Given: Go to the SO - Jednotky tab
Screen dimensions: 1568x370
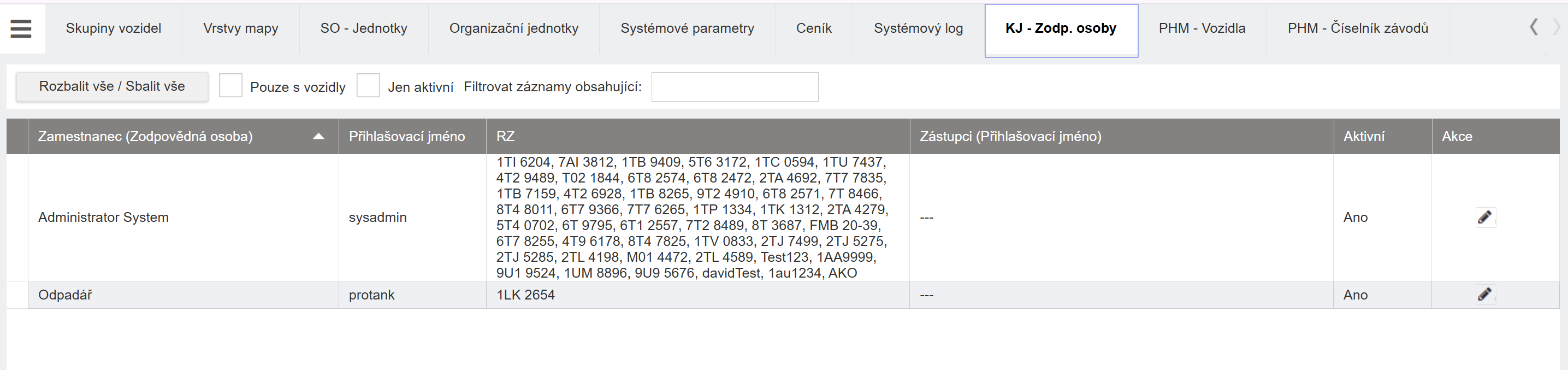Looking at the screenshot, I should click(x=363, y=28).
